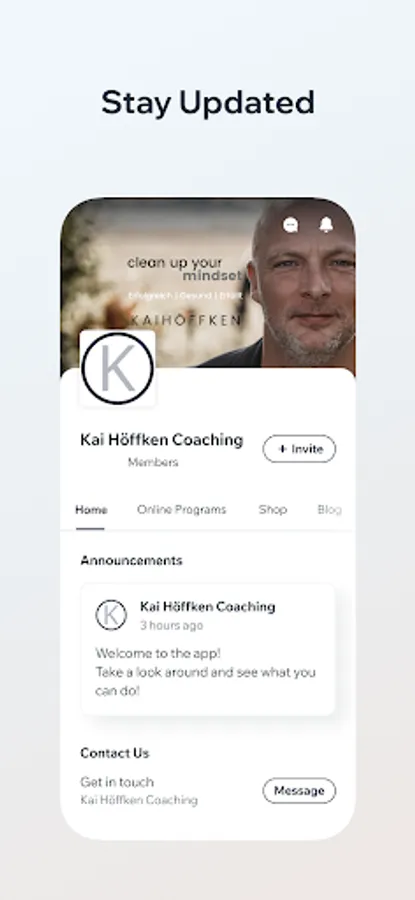415x900 pixels.
Task: Switch to the Home tab
Action: coord(91,510)
